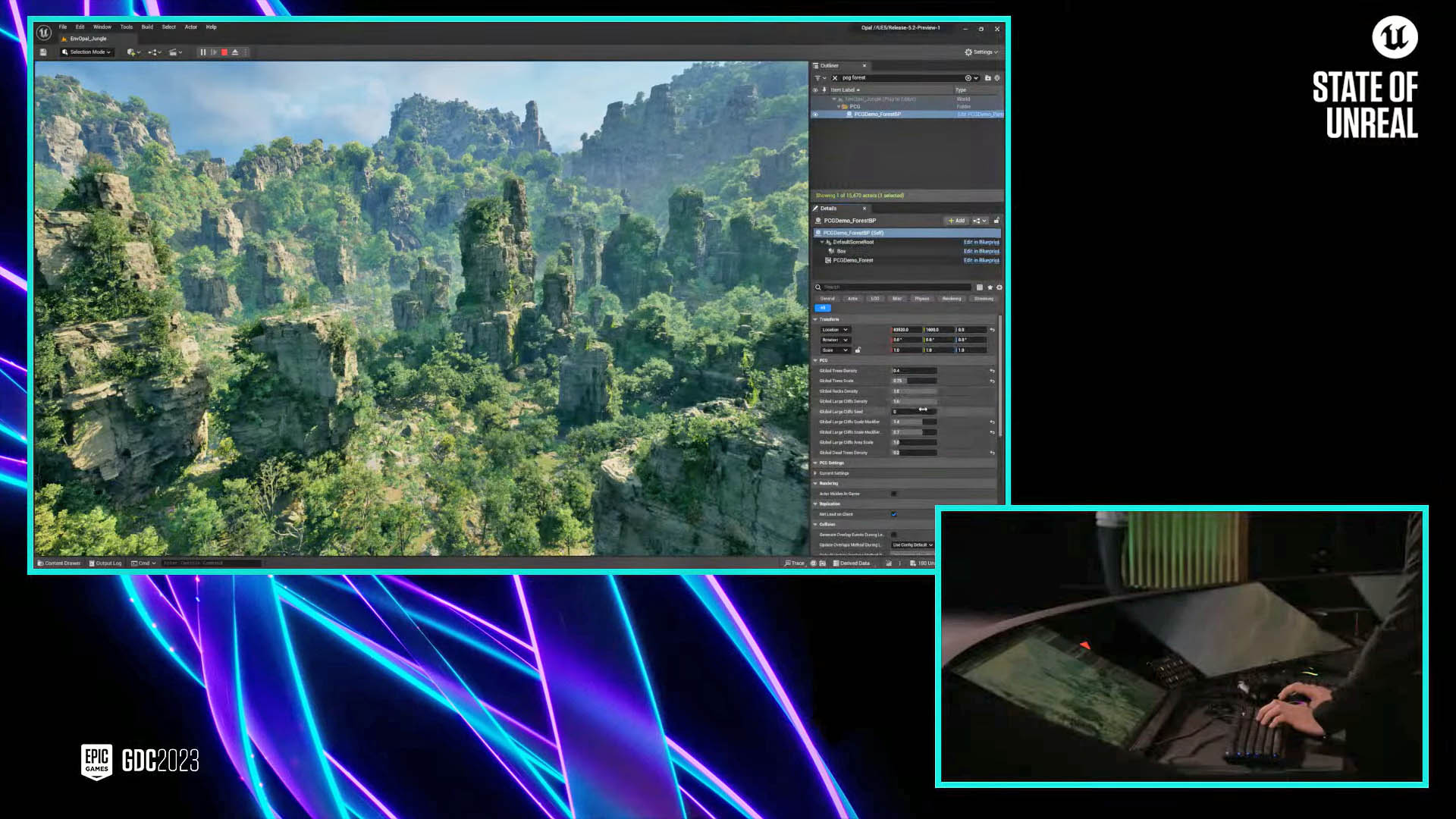Open editor Settings dropdown
The height and width of the screenshot is (819, 1456).
[981, 52]
